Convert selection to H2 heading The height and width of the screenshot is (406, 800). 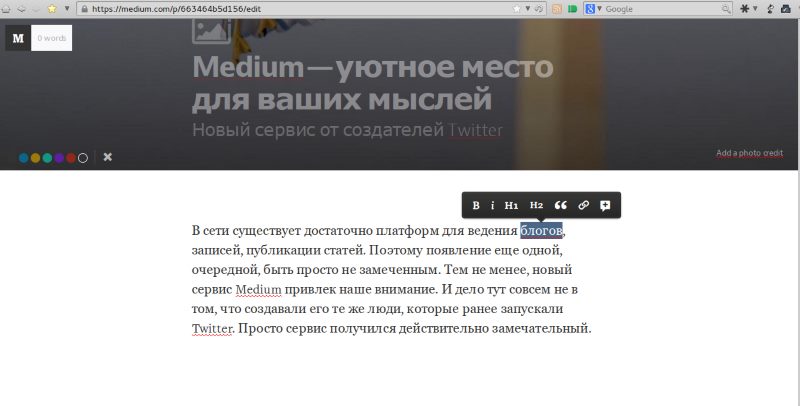tap(536, 205)
